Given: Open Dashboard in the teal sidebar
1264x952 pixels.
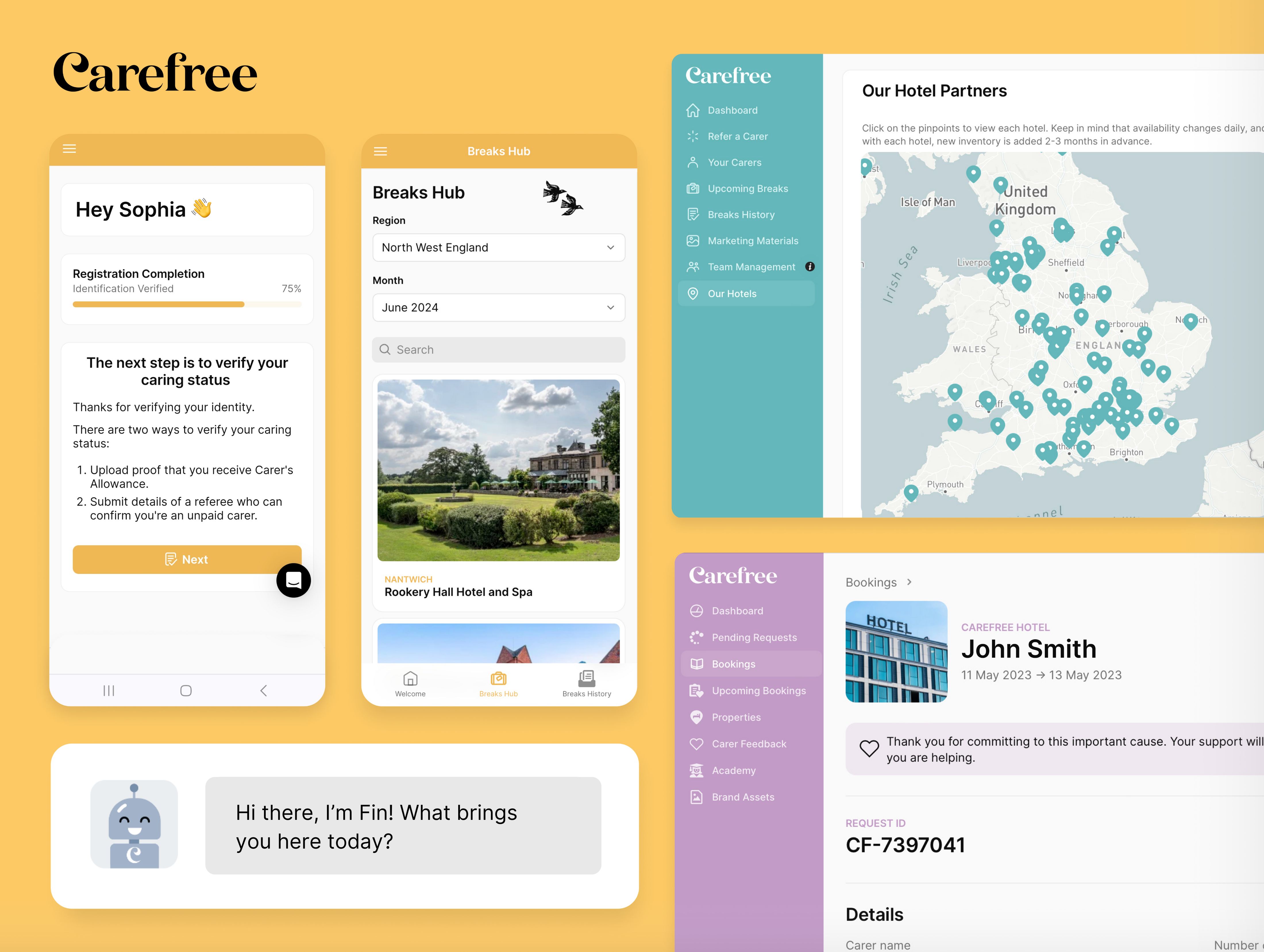Looking at the screenshot, I should pyautogui.click(x=746, y=110).
